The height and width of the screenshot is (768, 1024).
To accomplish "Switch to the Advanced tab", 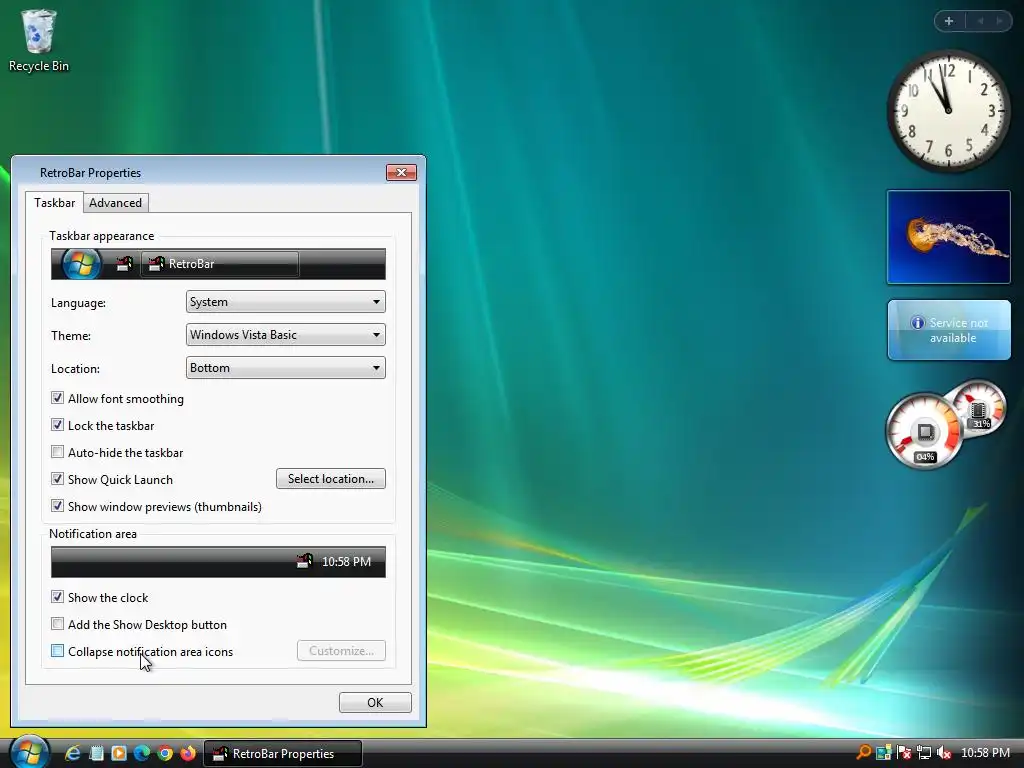I will [x=116, y=202].
